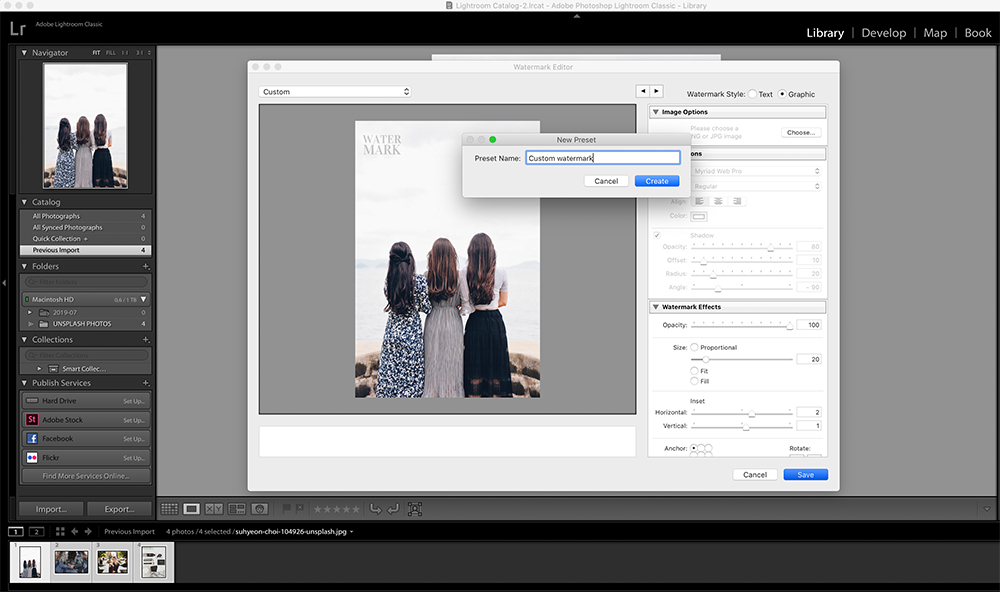Open Compare view from the toolbar
Screen dimensions: 1000x592
213,509
